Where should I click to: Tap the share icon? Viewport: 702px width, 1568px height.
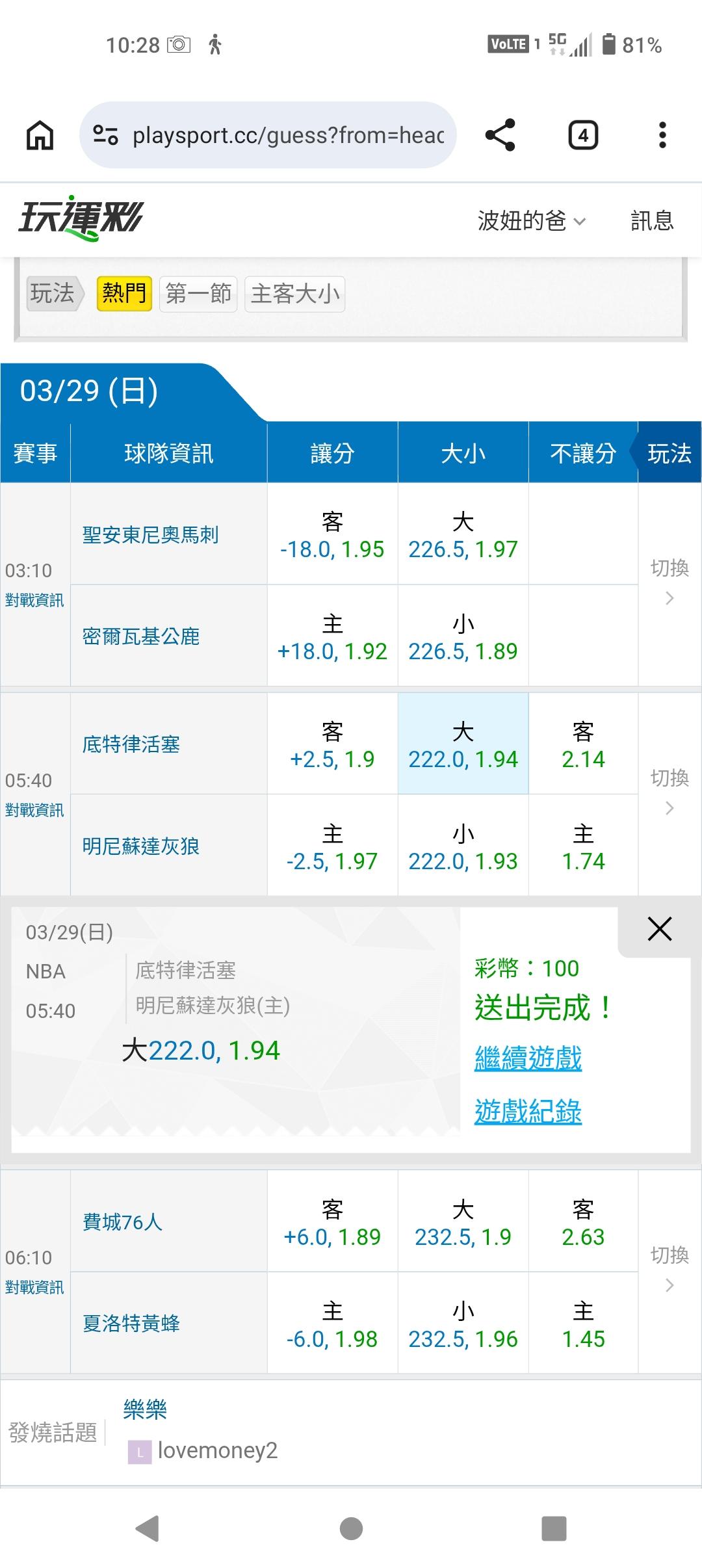point(500,135)
